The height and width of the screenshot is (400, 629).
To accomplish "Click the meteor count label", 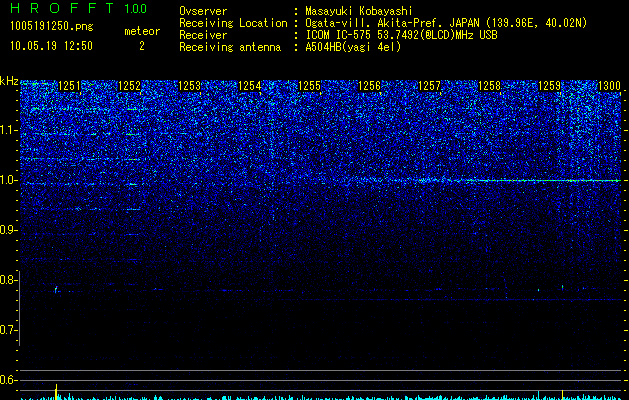I will (142, 31).
